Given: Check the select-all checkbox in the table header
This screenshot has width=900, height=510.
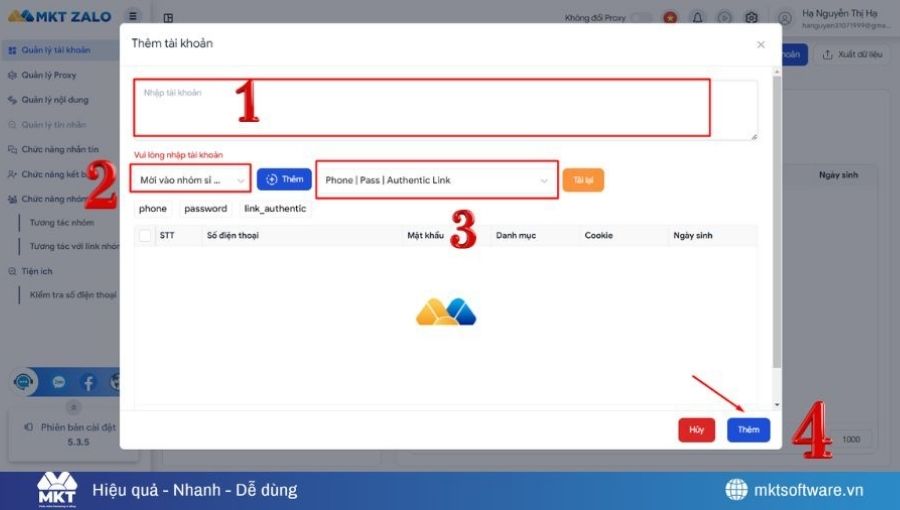Looking at the screenshot, I should [145, 235].
